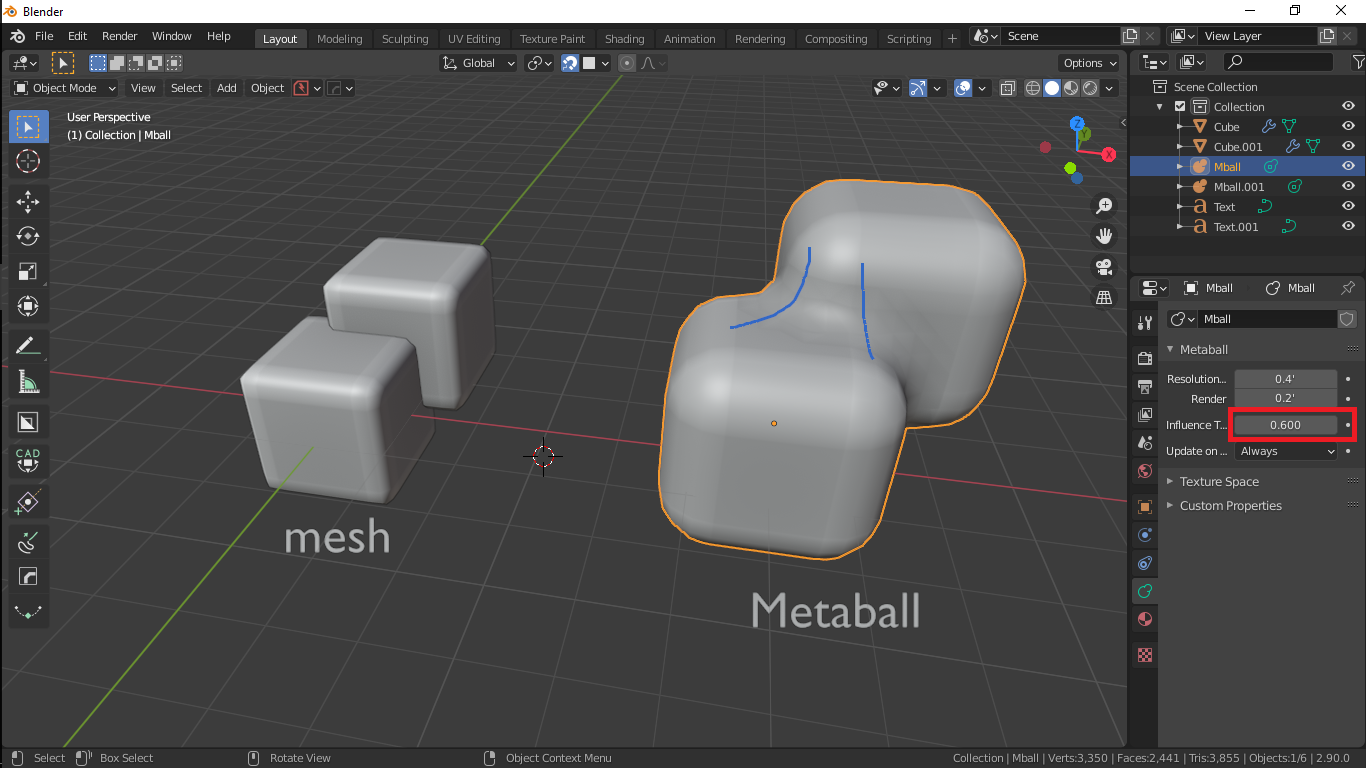The image size is (1366, 768).
Task: Open the Update on 'Always' dropdown
Action: [1286, 451]
